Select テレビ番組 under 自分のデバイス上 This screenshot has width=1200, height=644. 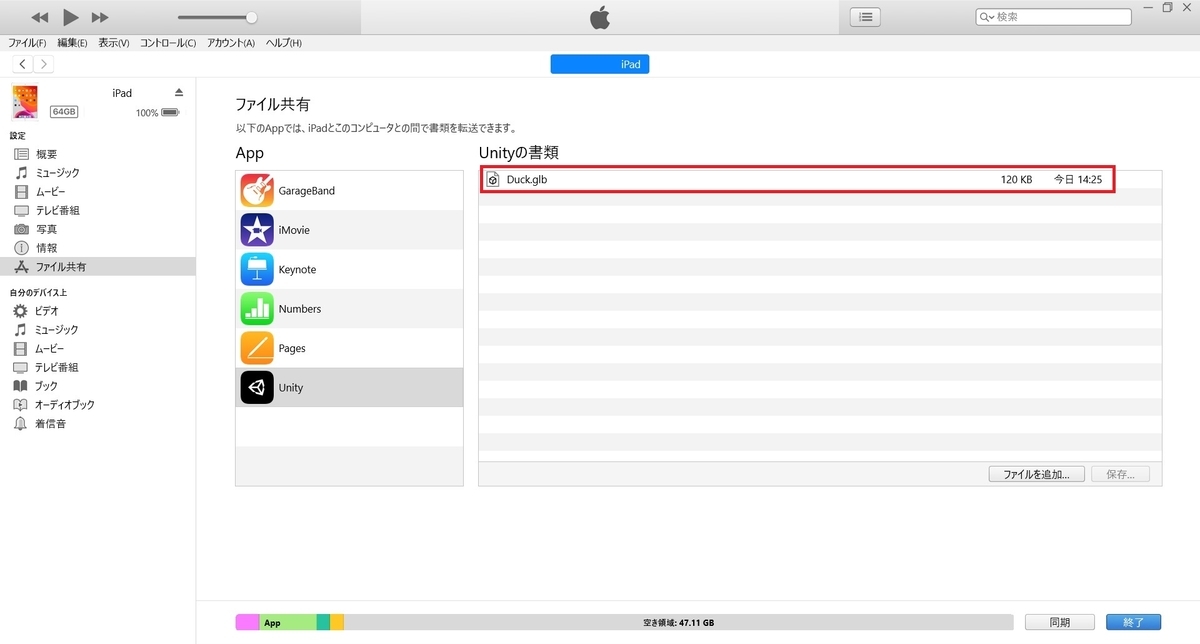[57, 367]
